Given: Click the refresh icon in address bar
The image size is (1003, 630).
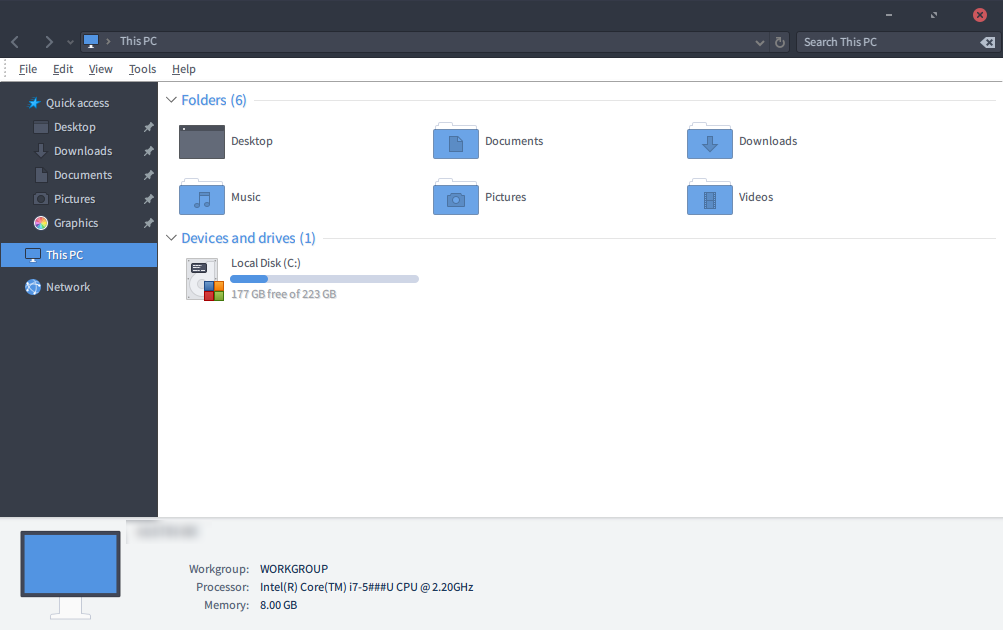Looking at the screenshot, I should pyautogui.click(x=781, y=42).
